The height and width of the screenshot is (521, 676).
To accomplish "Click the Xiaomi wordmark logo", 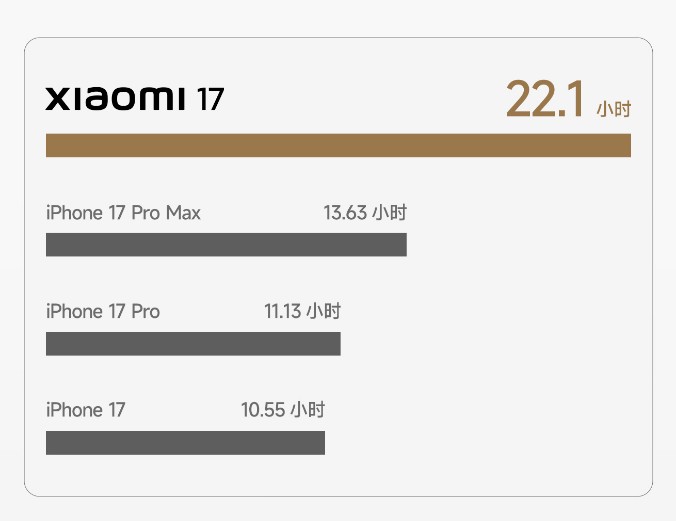I will (115, 98).
